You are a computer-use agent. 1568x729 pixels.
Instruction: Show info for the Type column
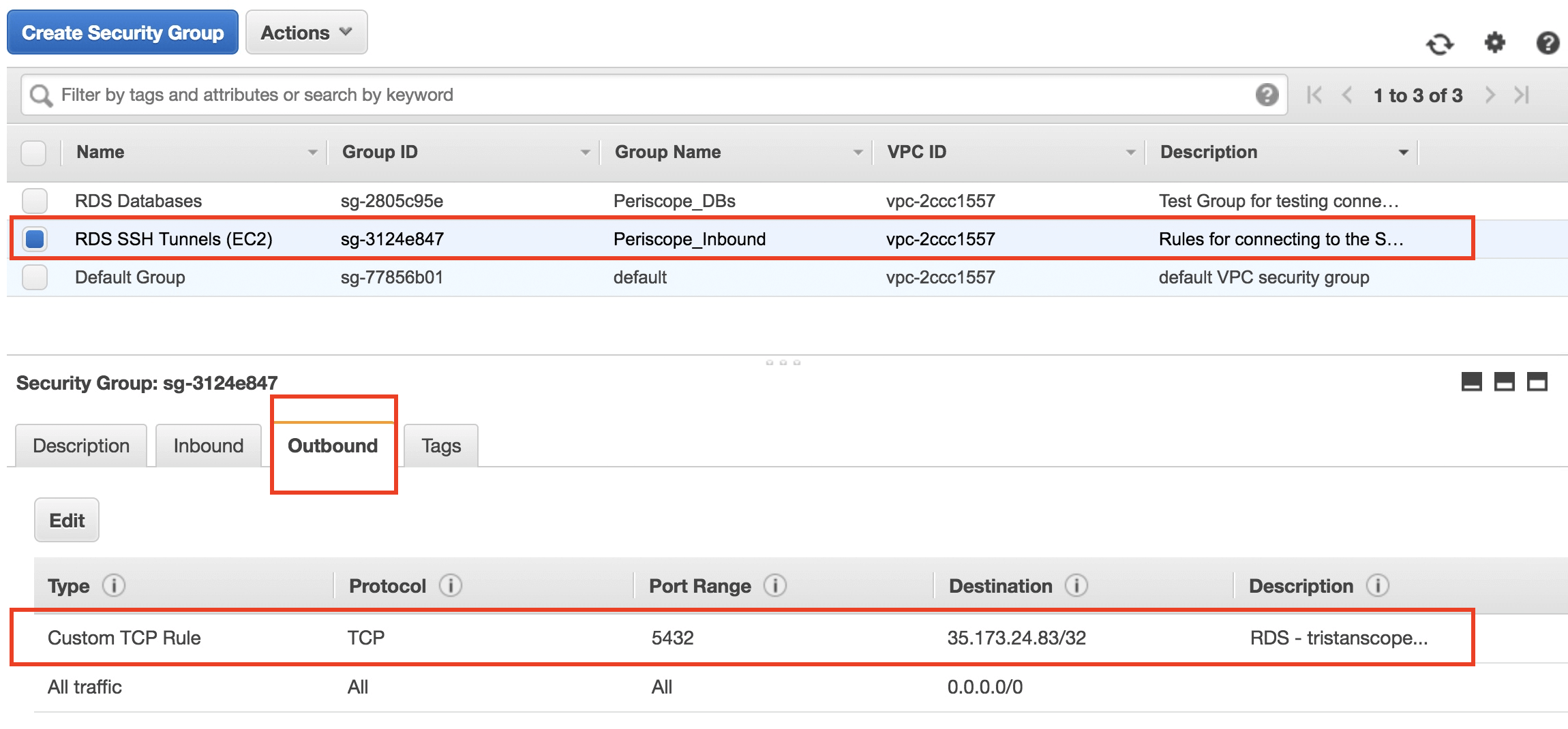pos(114,585)
